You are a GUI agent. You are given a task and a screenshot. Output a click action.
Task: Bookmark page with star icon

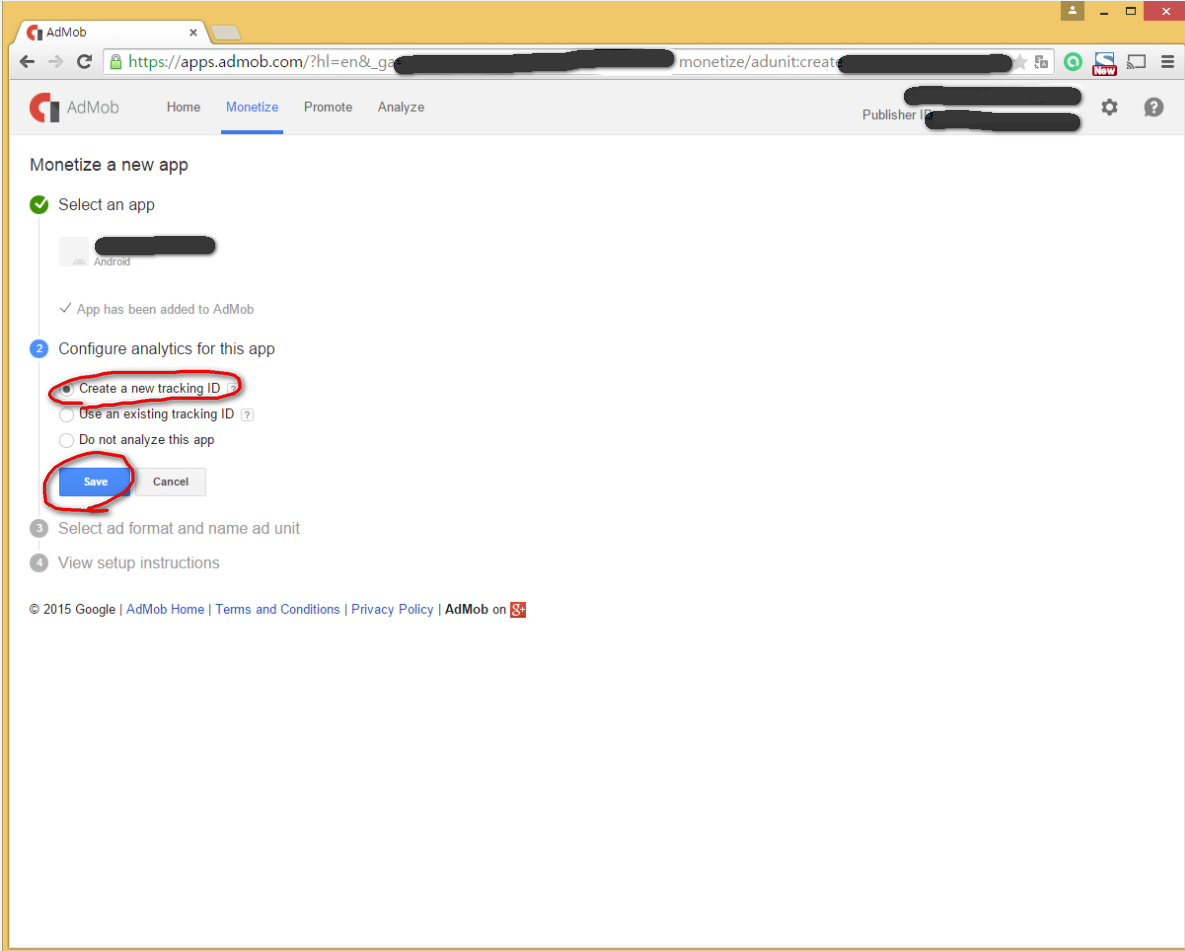coord(1020,62)
